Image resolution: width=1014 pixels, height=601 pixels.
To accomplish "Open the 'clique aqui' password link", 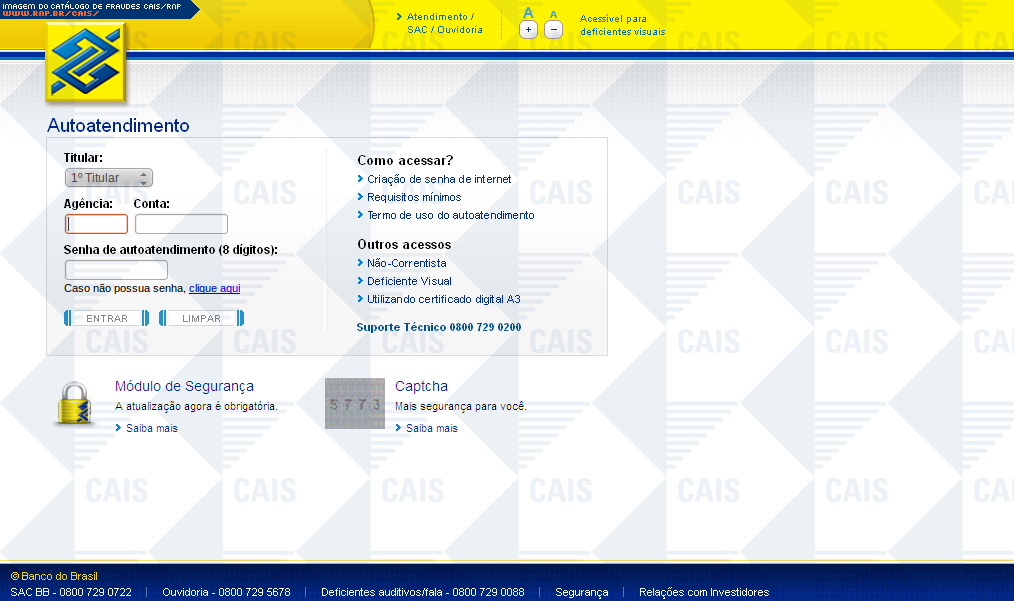I will [214, 288].
